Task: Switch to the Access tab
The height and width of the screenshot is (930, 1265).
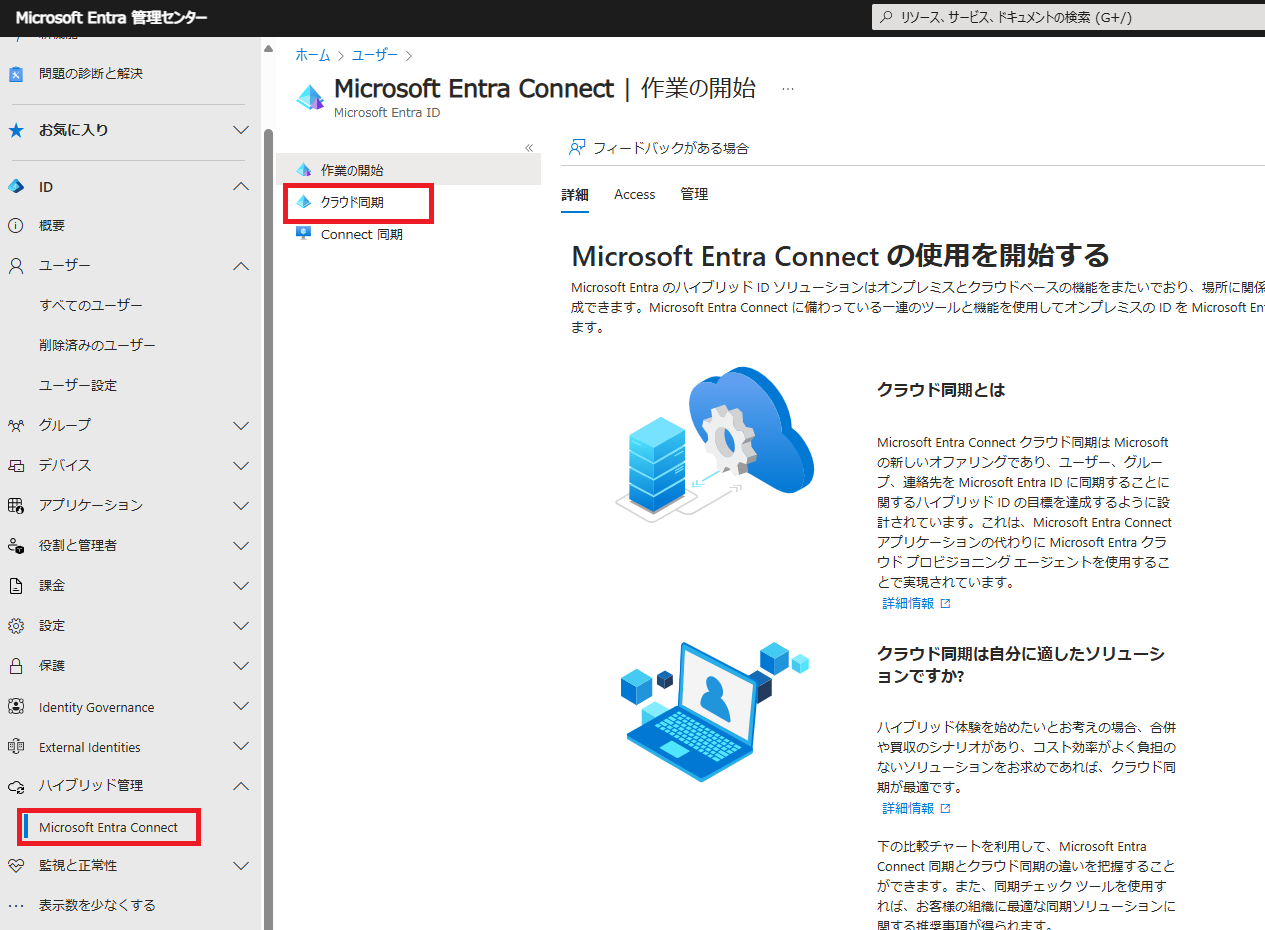Action: point(634,194)
